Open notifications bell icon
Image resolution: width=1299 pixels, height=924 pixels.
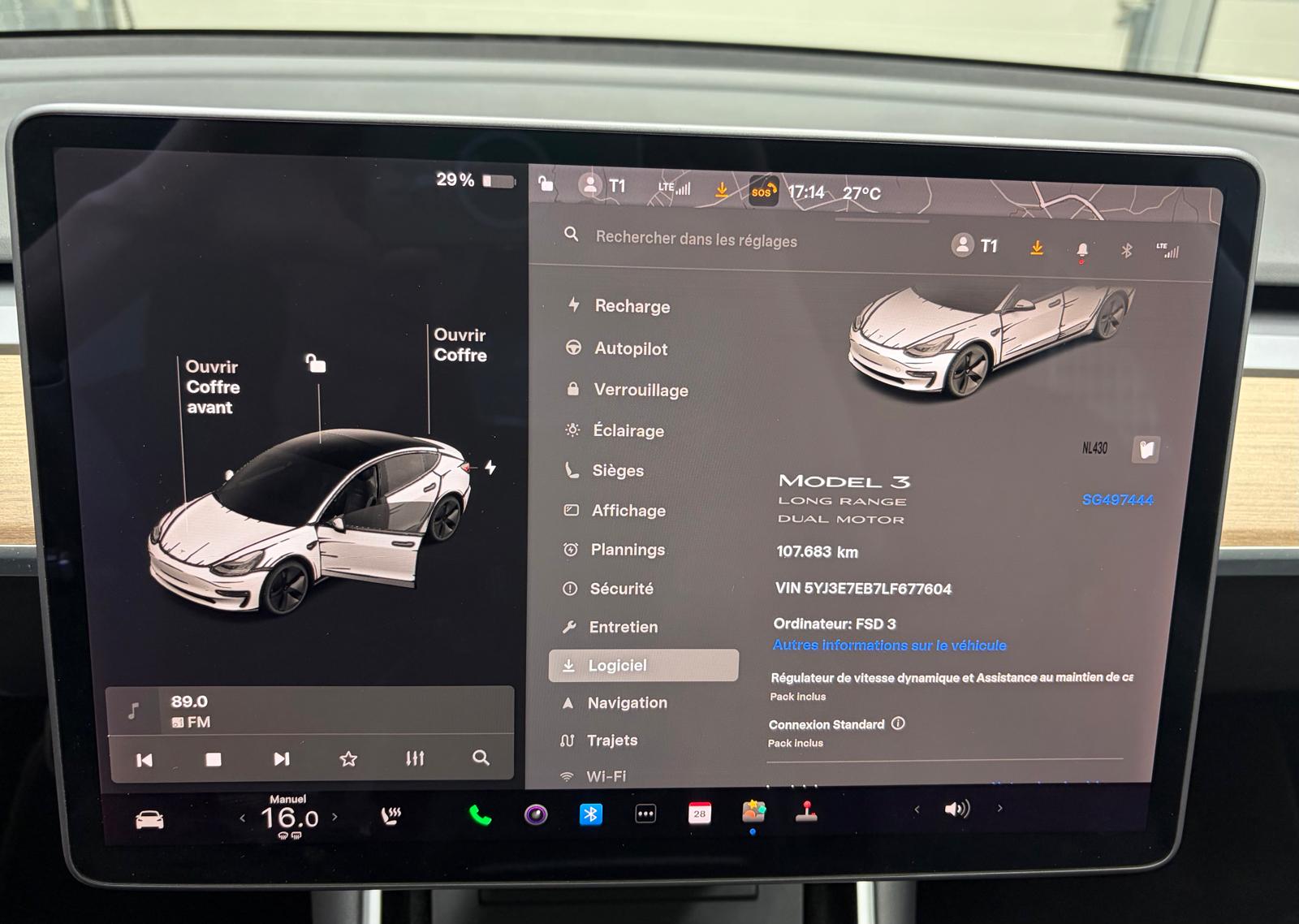click(1082, 251)
